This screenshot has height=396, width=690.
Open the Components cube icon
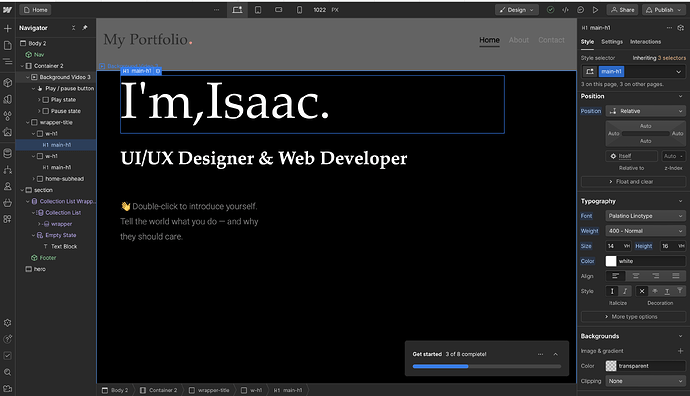click(x=7, y=83)
